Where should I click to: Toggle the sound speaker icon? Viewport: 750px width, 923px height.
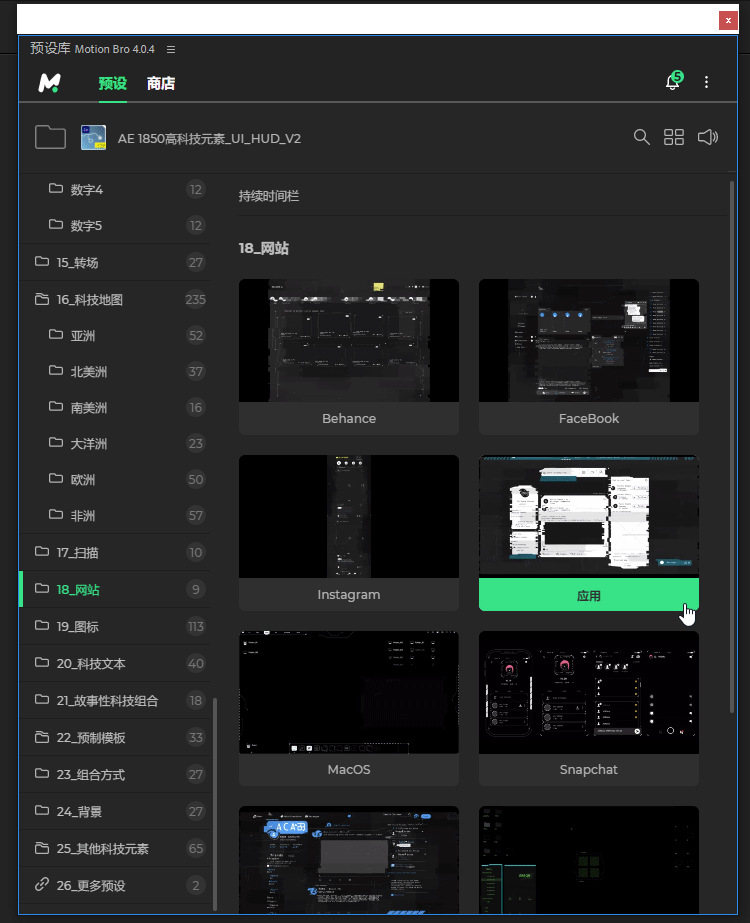click(x=708, y=137)
